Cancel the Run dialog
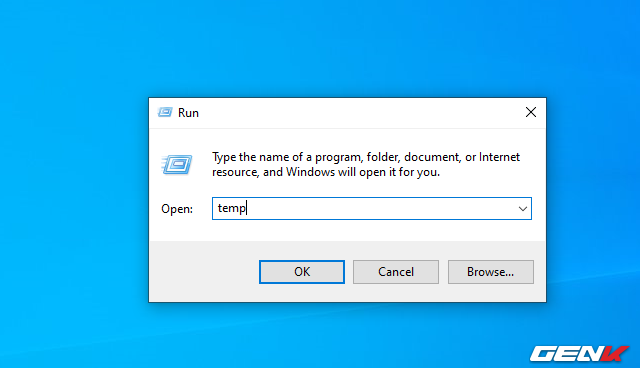The width and height of the screenshot is (640, 368). pyautogui.click(x=396, y=272)
